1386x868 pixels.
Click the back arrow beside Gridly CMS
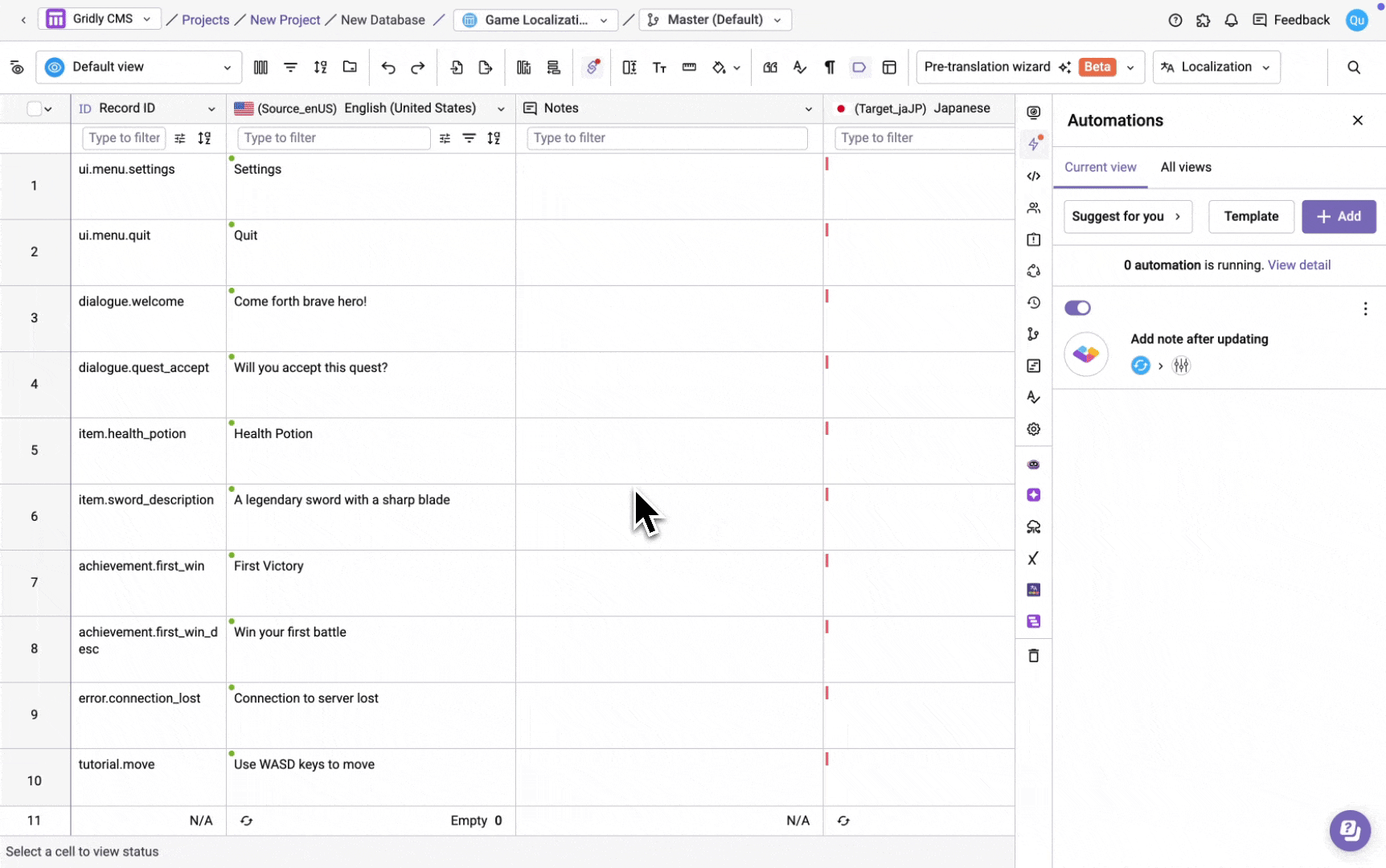pos(23,20)
